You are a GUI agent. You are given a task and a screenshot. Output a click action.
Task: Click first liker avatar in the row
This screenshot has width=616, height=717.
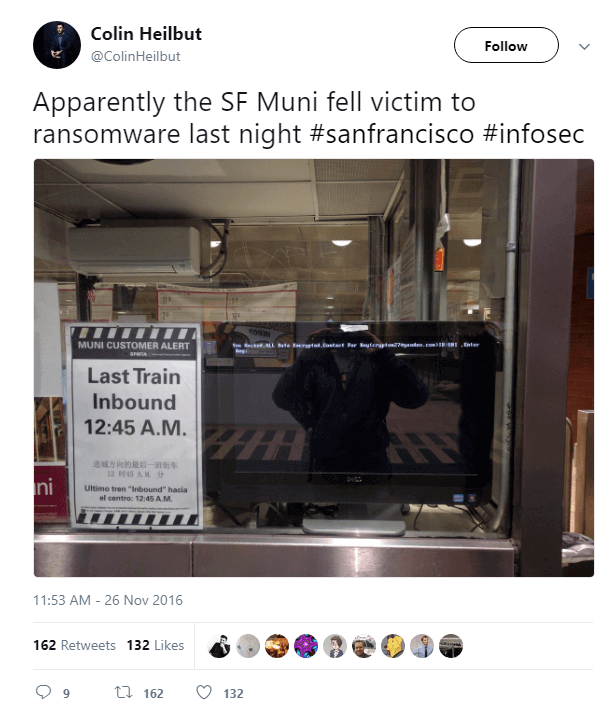click(x=219, y=646)
